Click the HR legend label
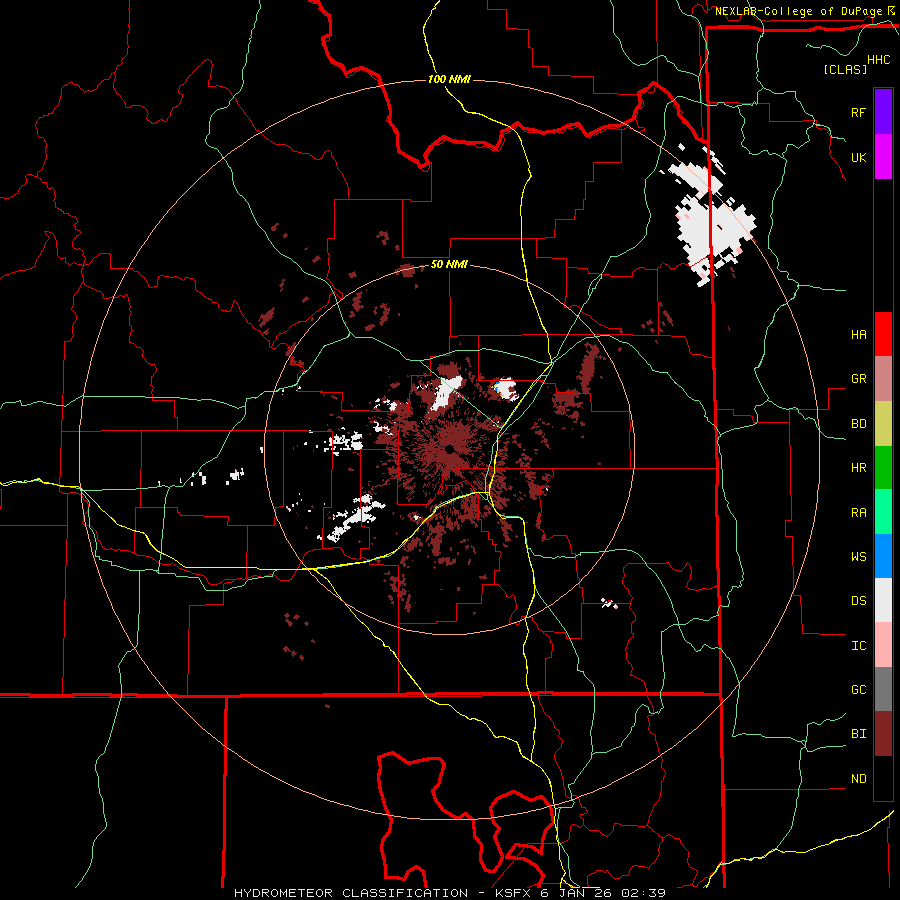 point(858,468)
